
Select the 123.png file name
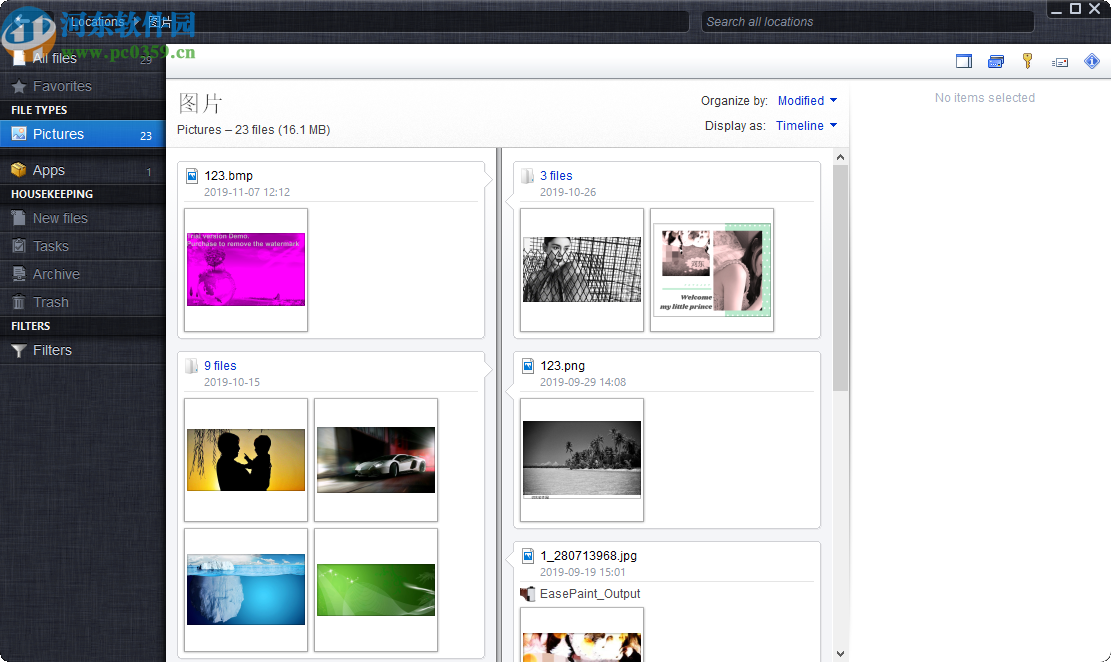563,366
